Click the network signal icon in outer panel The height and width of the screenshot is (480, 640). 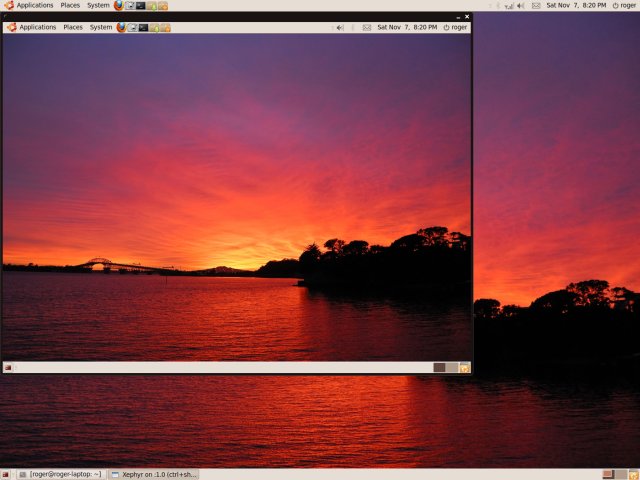tap(508, 5)
